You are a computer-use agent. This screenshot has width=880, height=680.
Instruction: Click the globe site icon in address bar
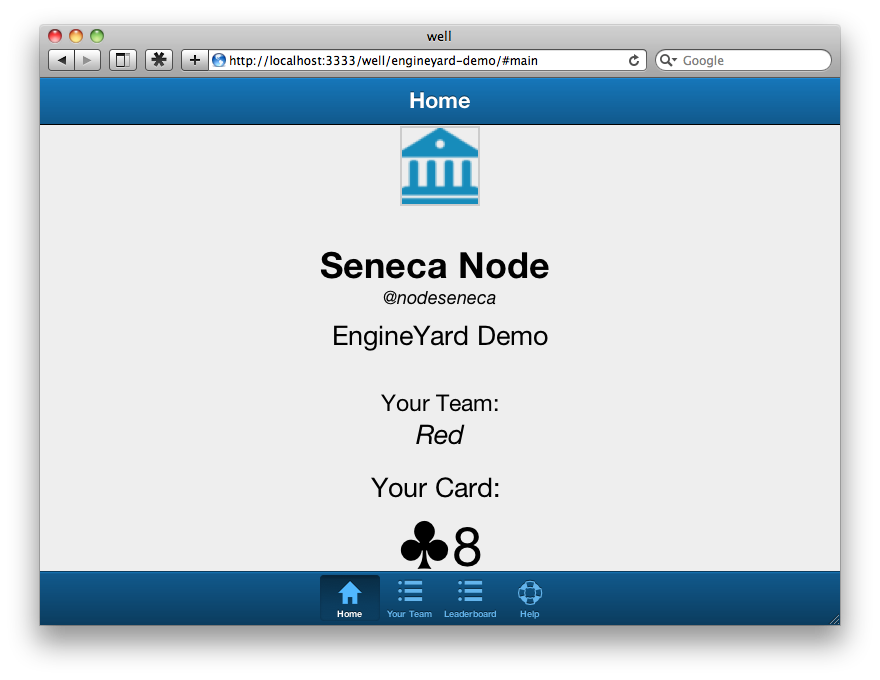[x=219, y=60]
